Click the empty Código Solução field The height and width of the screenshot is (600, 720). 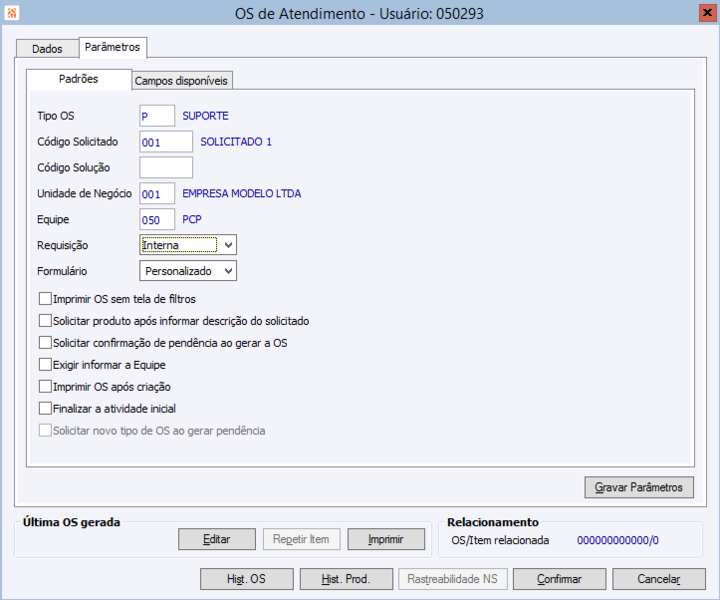(x=166, y=167)
